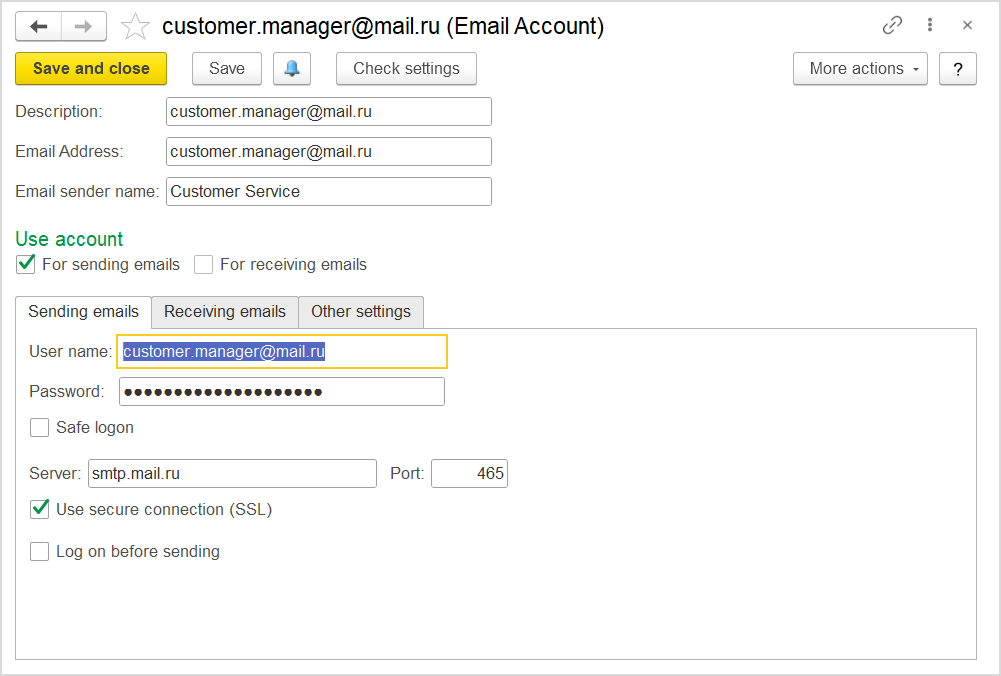Focus the Description field
Screen dimensions: 1001x676
pos(329,112)
